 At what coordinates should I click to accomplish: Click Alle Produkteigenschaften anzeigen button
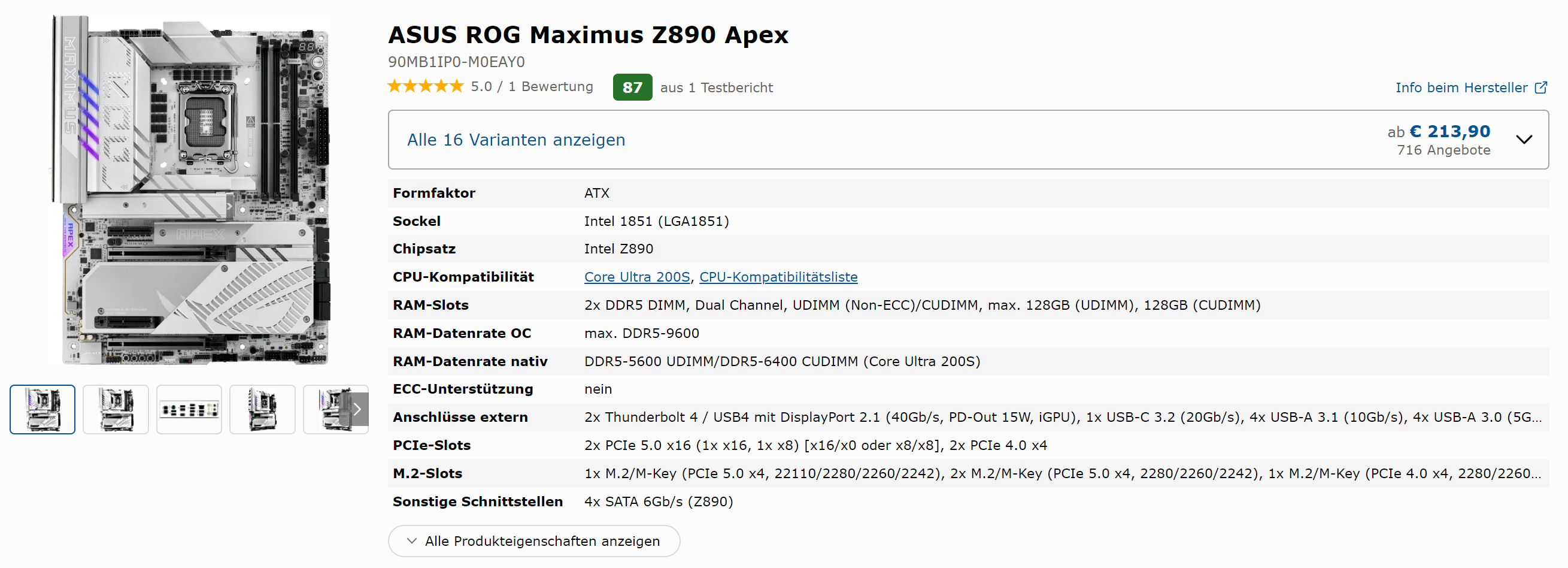pos(534,540)
